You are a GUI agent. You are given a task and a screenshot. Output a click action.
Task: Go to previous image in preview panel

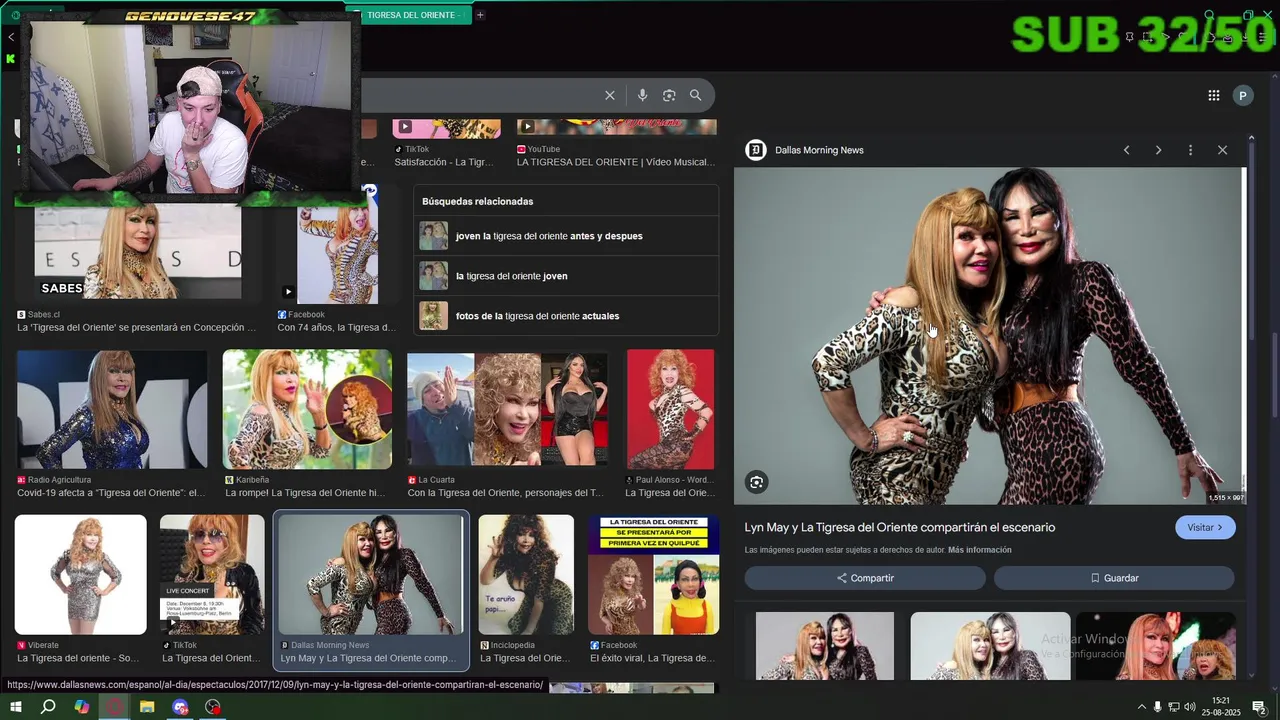pyautogui.click(x=1126, y=150)
